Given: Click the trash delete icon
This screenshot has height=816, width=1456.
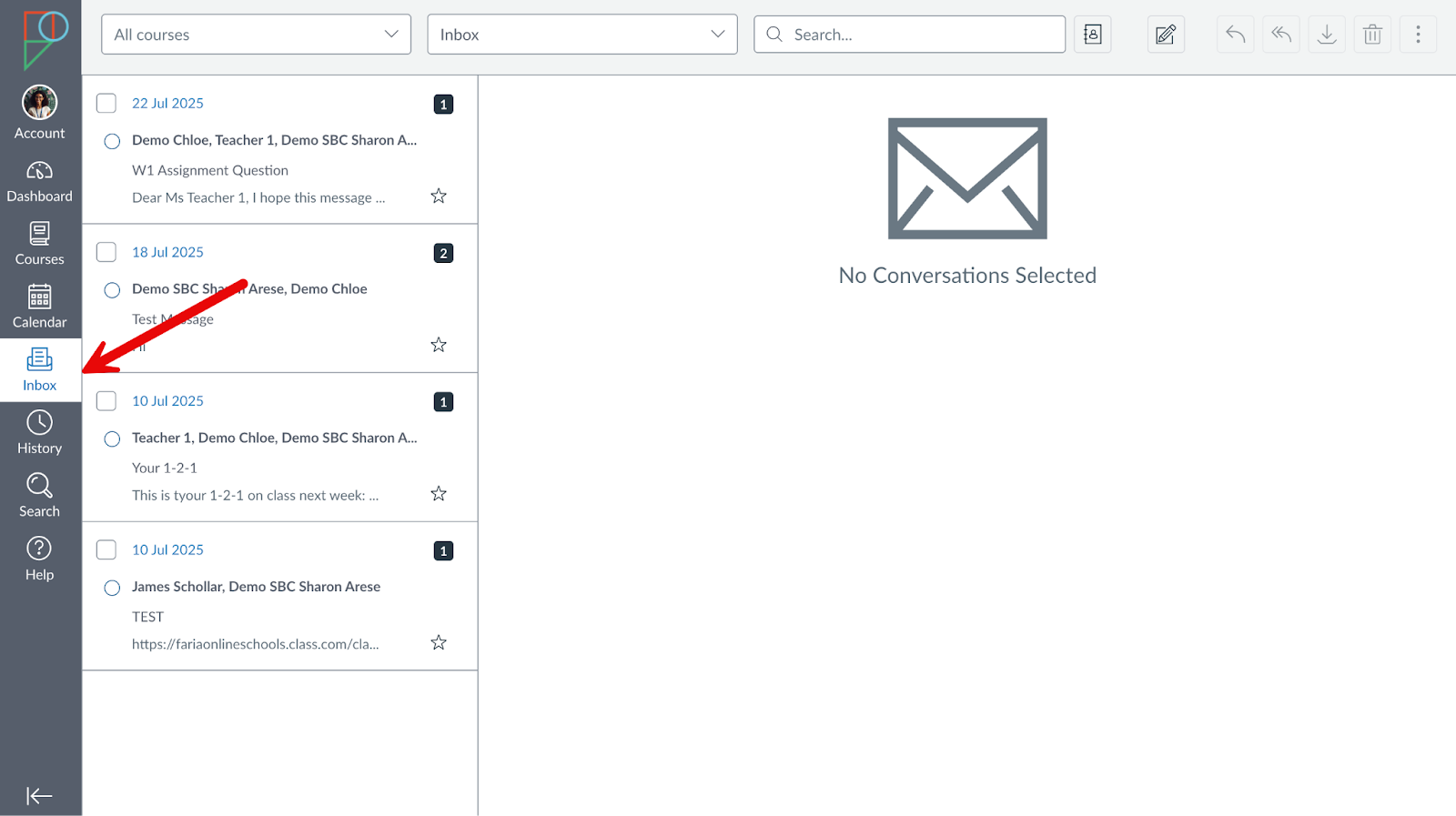Looking at the screenshot, I should 1372,35.
